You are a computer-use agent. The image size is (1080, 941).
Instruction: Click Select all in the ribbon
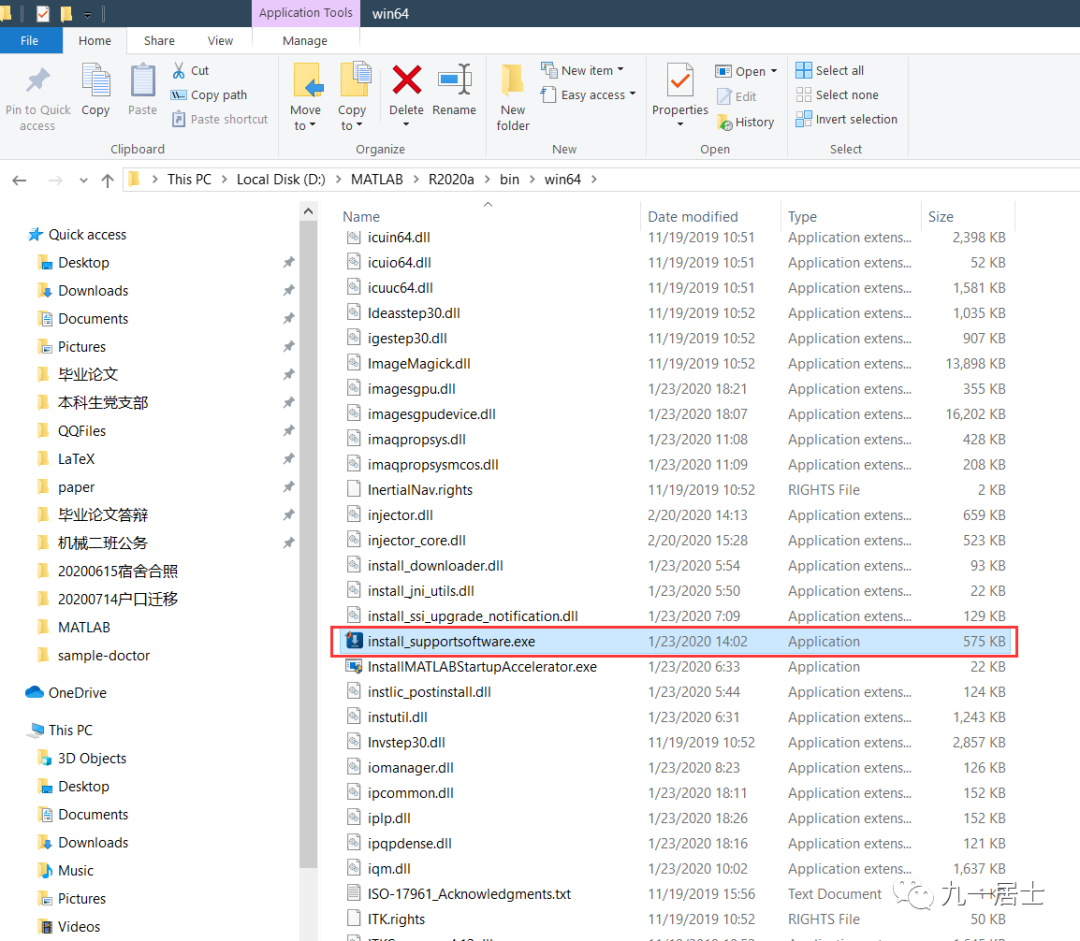point(836,70)
